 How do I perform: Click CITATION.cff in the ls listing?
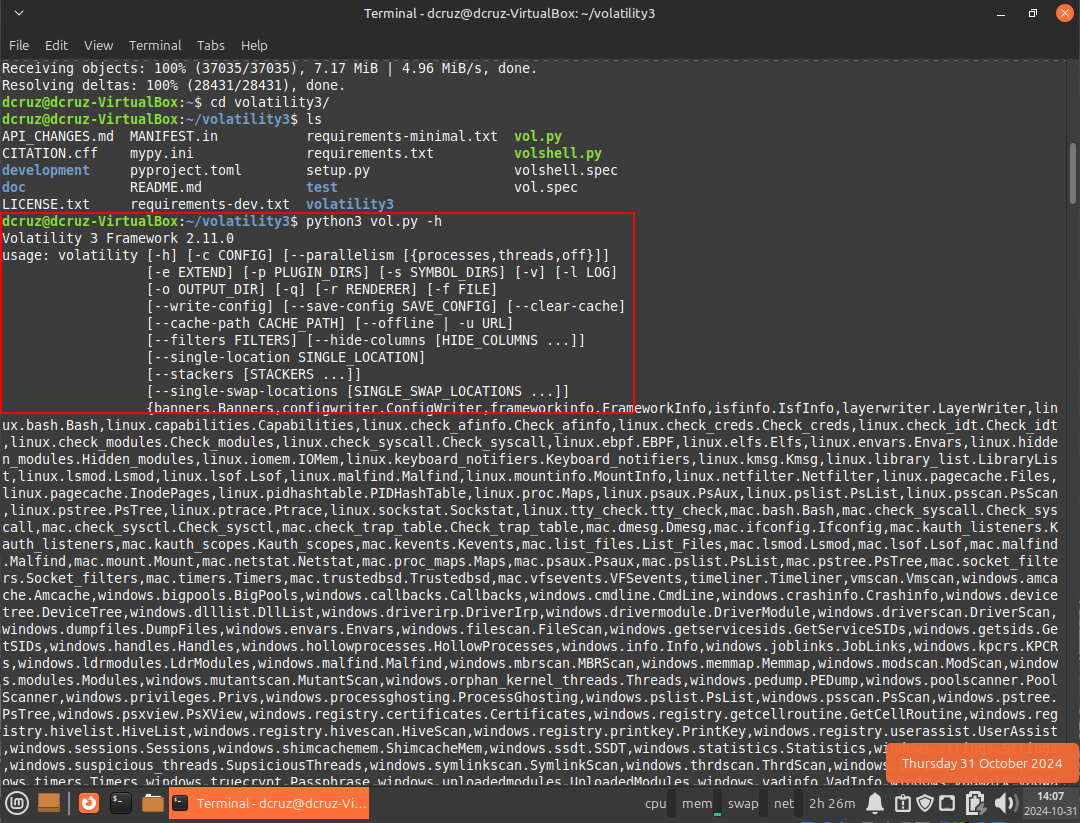(50, 154)
